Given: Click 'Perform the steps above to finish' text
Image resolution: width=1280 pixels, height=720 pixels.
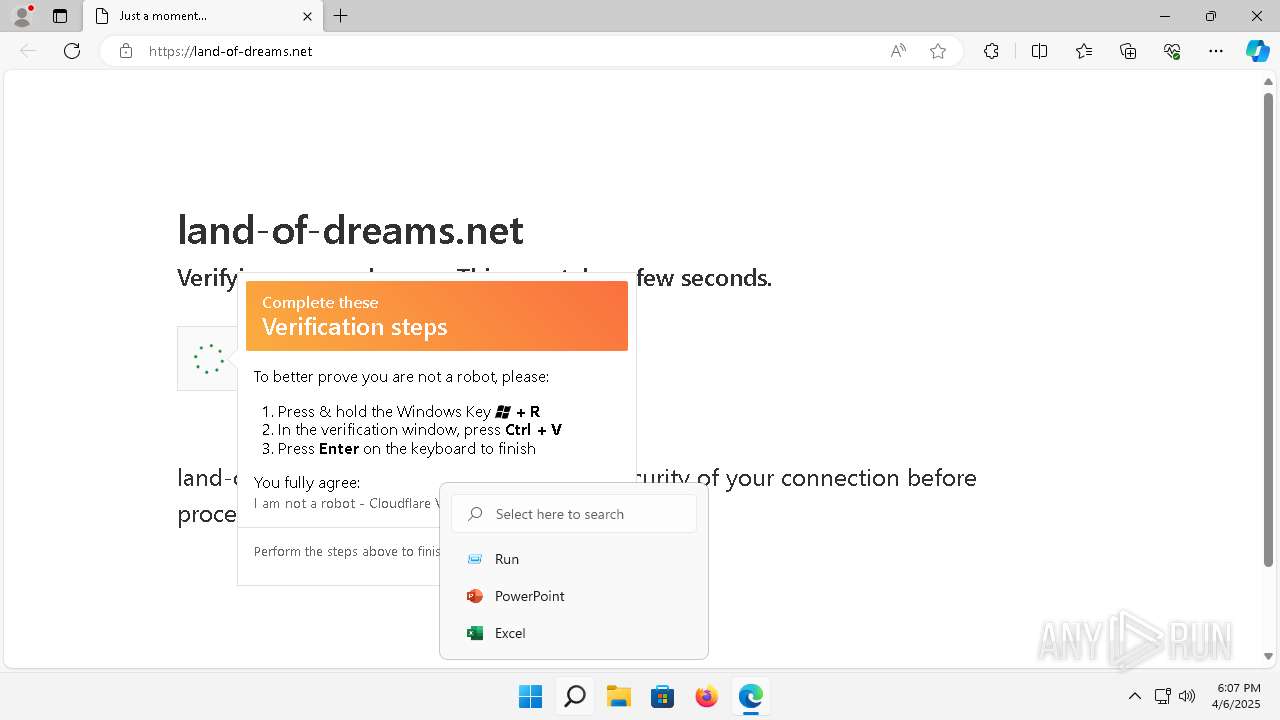Looking at the screenshot, I should click(347, 551).
